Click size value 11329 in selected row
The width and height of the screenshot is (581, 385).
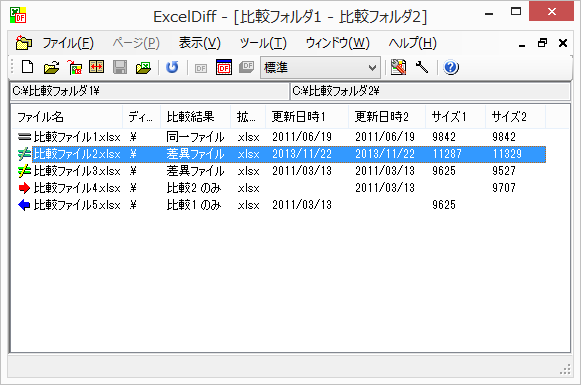pyautogui.click(x=507, y=154)
